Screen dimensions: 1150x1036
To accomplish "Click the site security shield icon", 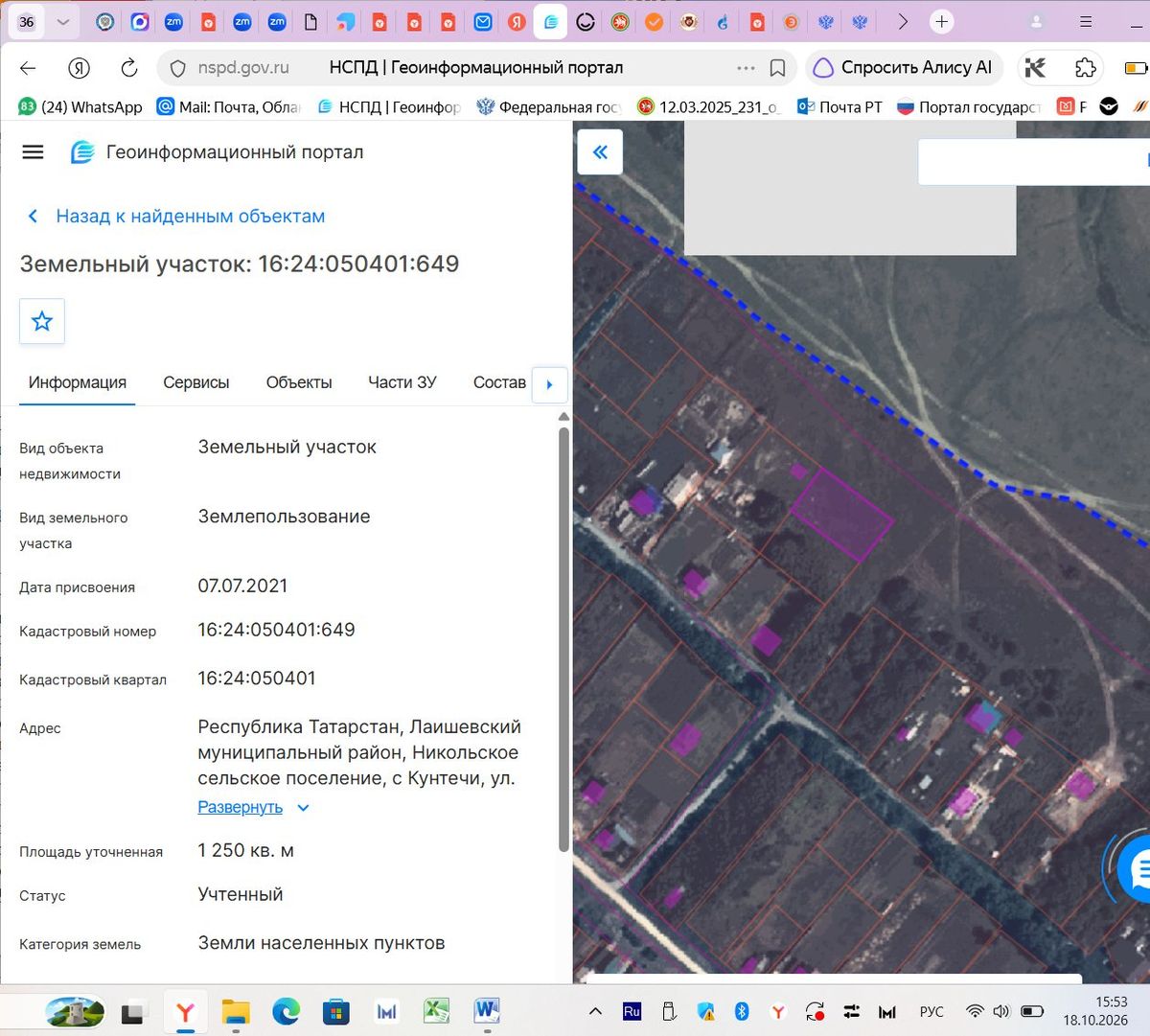I will pos(177,68).
